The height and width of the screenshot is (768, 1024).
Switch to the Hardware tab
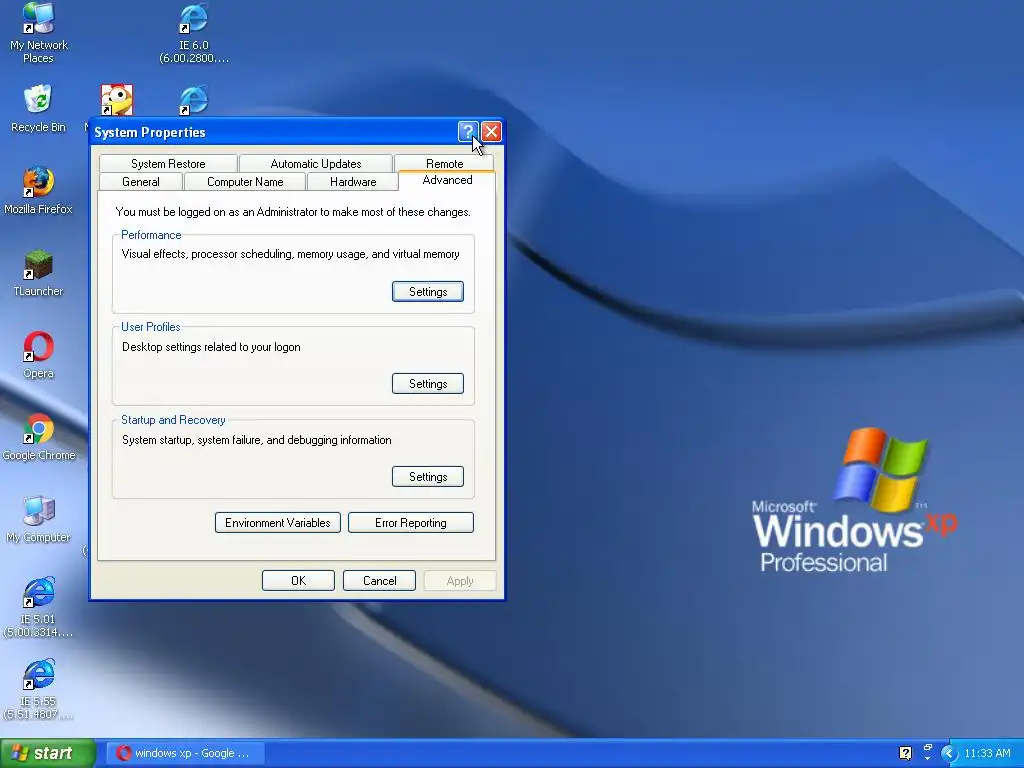pyautogui.click(x=353, y=182)
